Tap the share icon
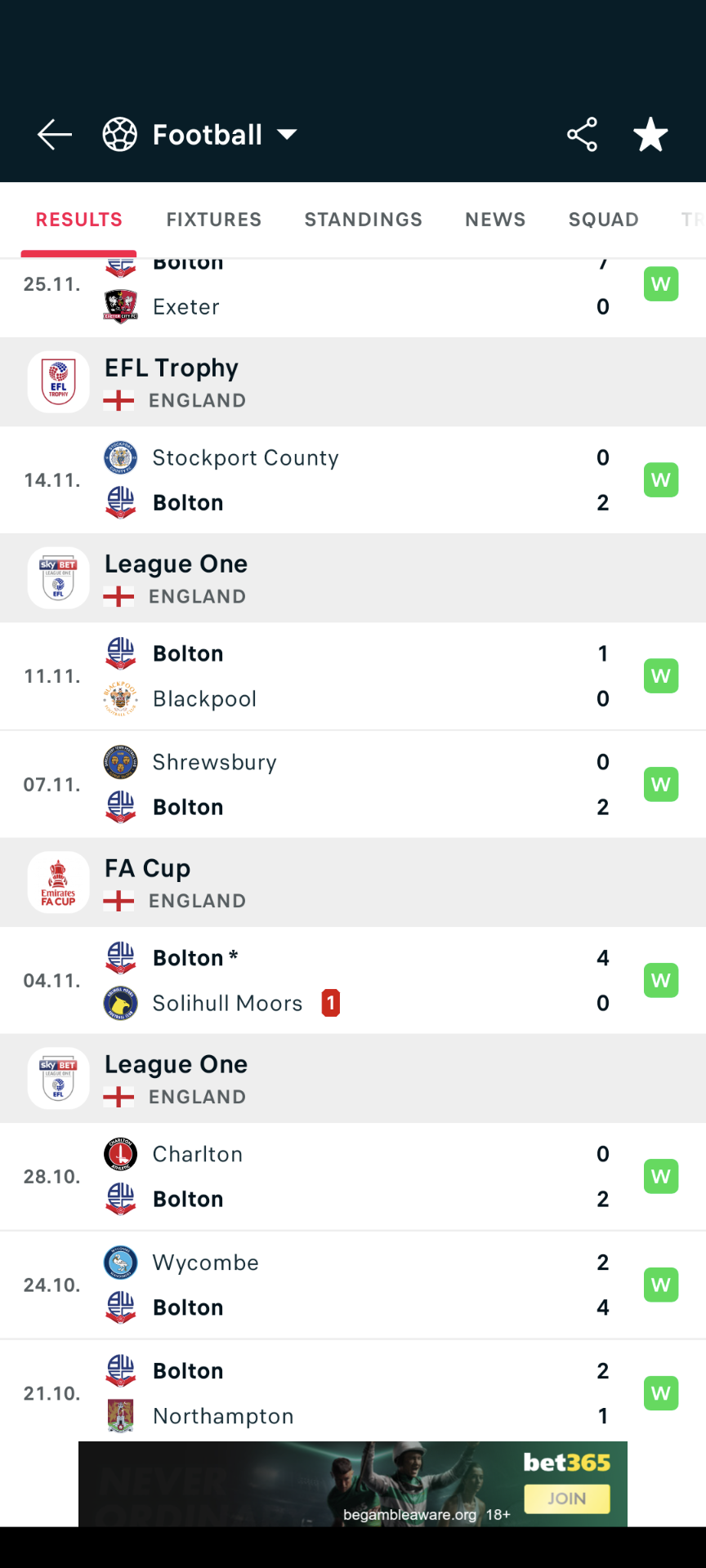This screenshot has width=706, height=1568. [583, 135]
